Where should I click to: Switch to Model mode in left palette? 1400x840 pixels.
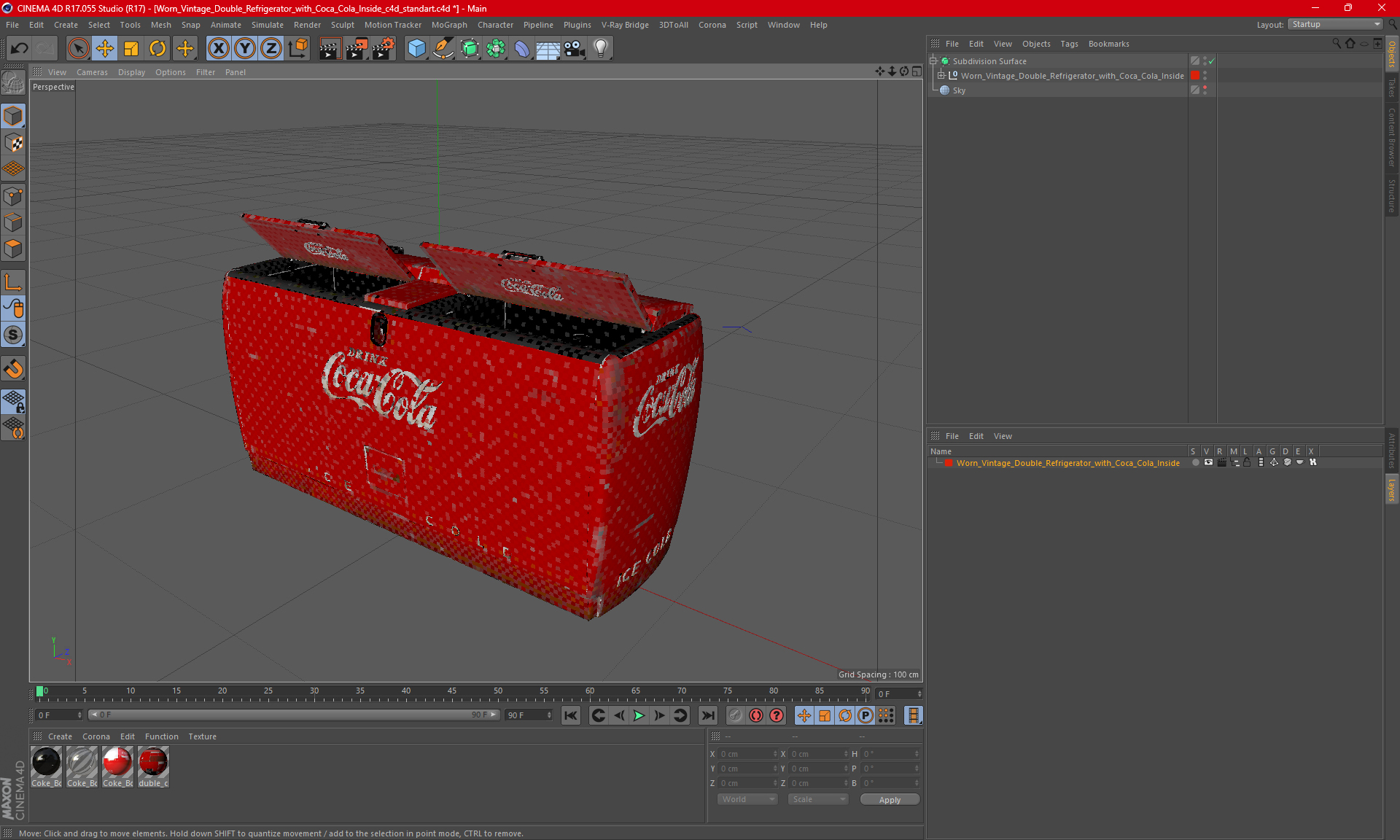13,116
